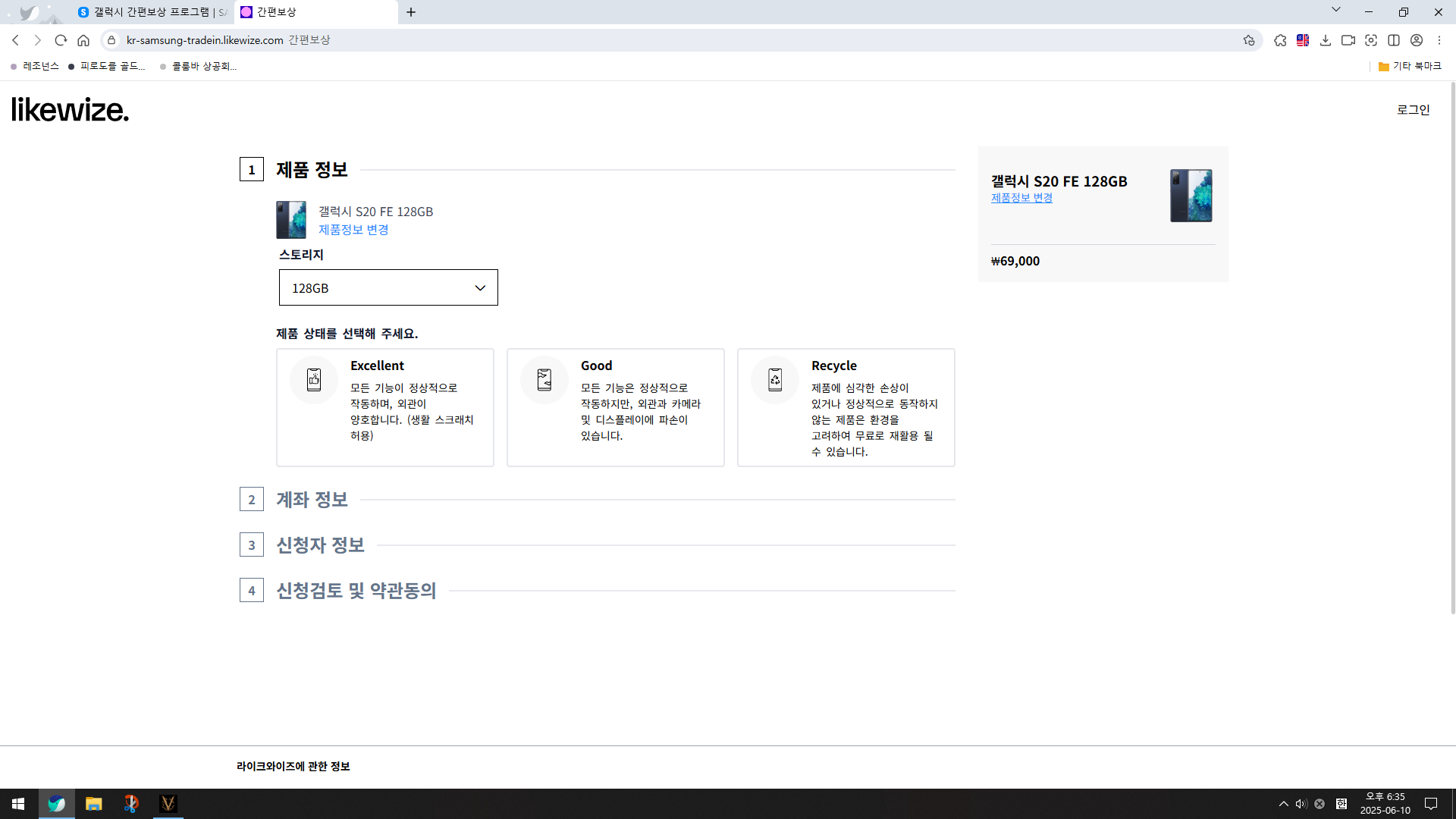Image resolution: width=1456 pixels, height=819 pixels.
Task: Click the Good condition phone icon
Action: pyautogui.click(x=544, y=379)
